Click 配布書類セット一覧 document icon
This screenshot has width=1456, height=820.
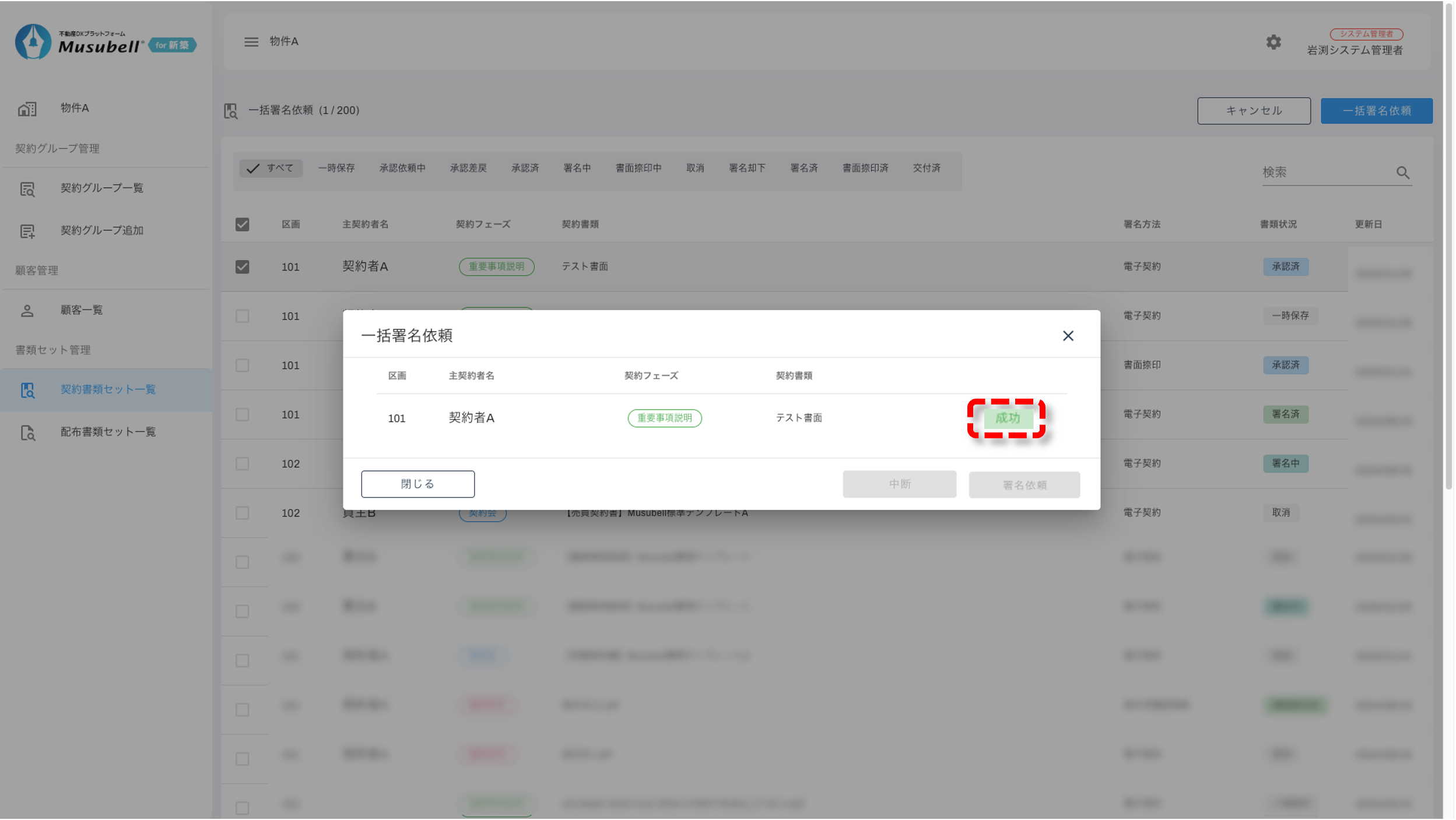[27, 432]
